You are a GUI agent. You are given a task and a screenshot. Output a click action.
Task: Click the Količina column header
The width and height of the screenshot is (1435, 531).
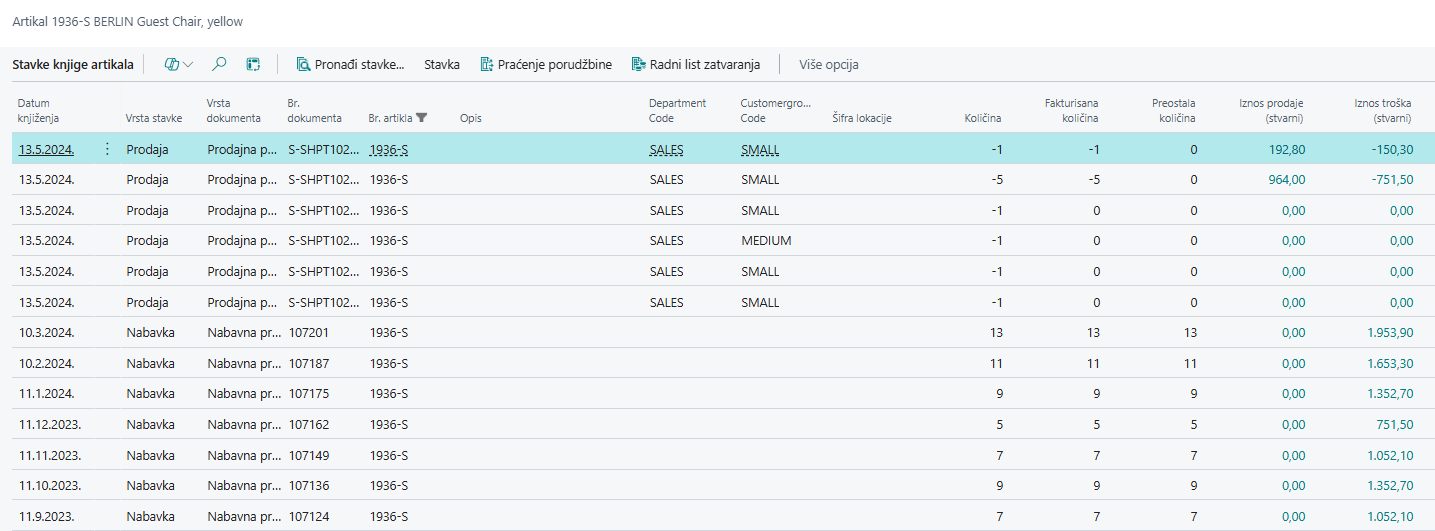click(982, 118)
